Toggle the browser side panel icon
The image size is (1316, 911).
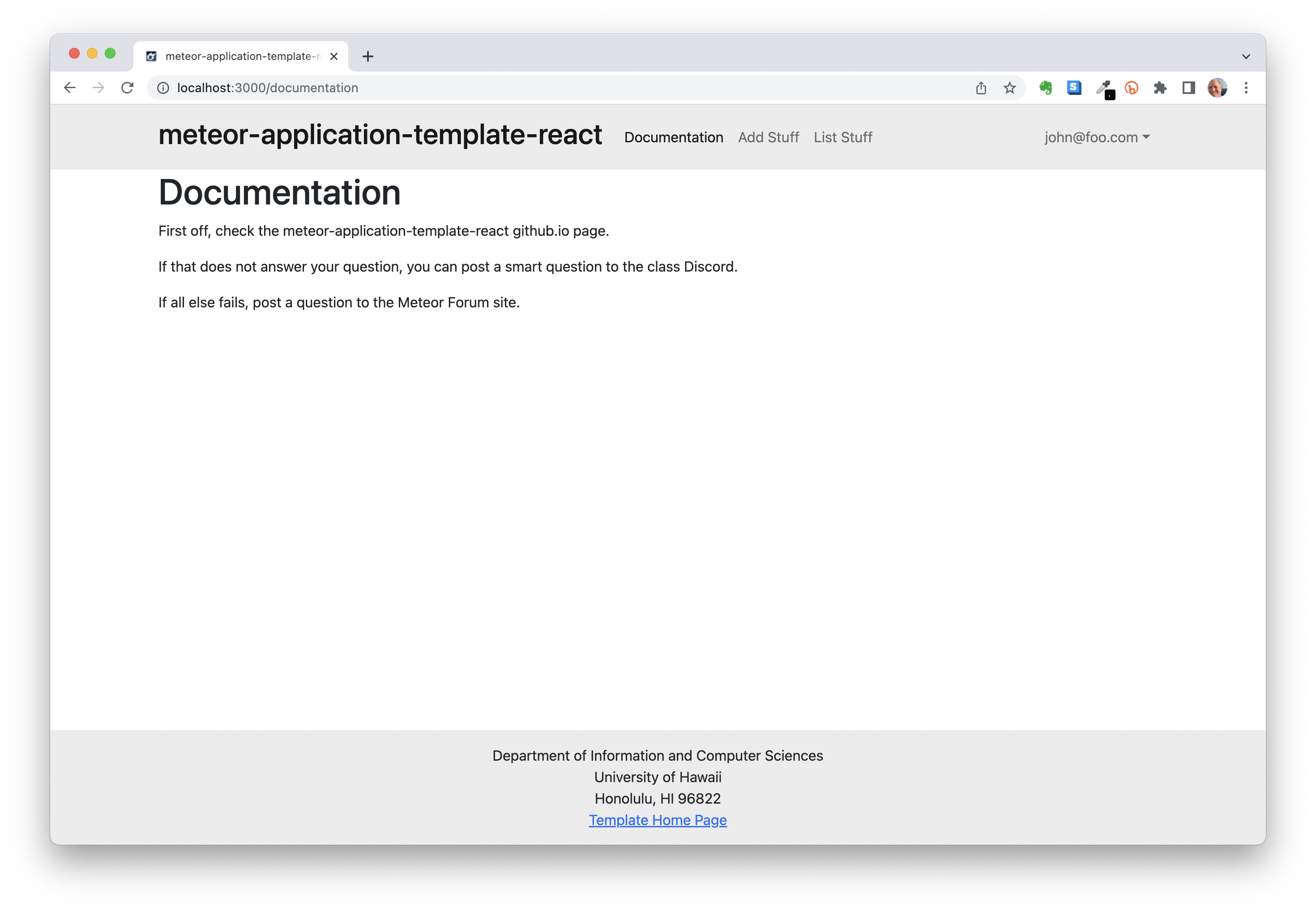[1189, 88]
